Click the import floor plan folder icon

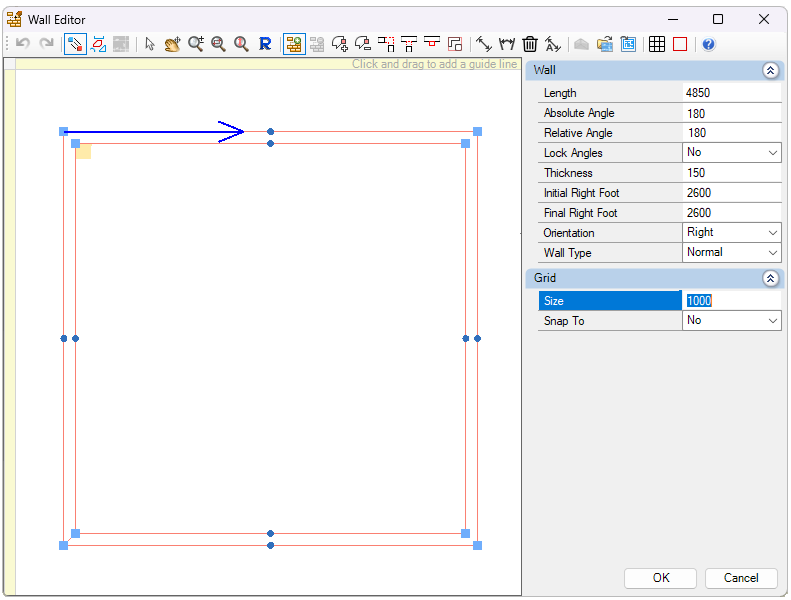point(605,44)
